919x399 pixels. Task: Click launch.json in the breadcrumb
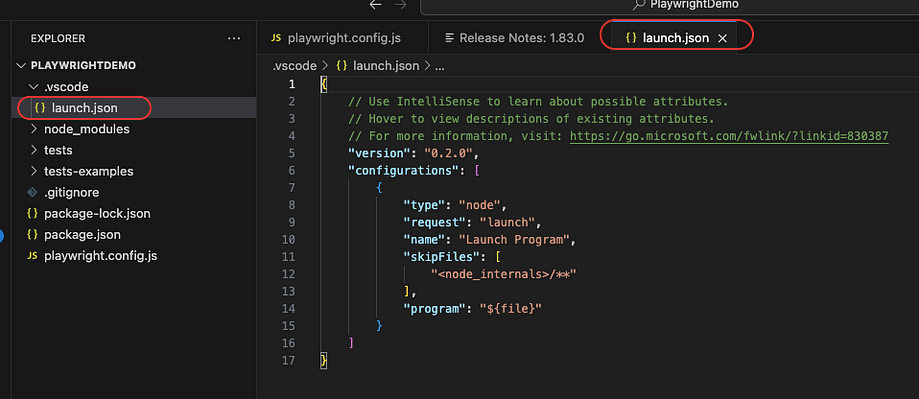point(378,66)
